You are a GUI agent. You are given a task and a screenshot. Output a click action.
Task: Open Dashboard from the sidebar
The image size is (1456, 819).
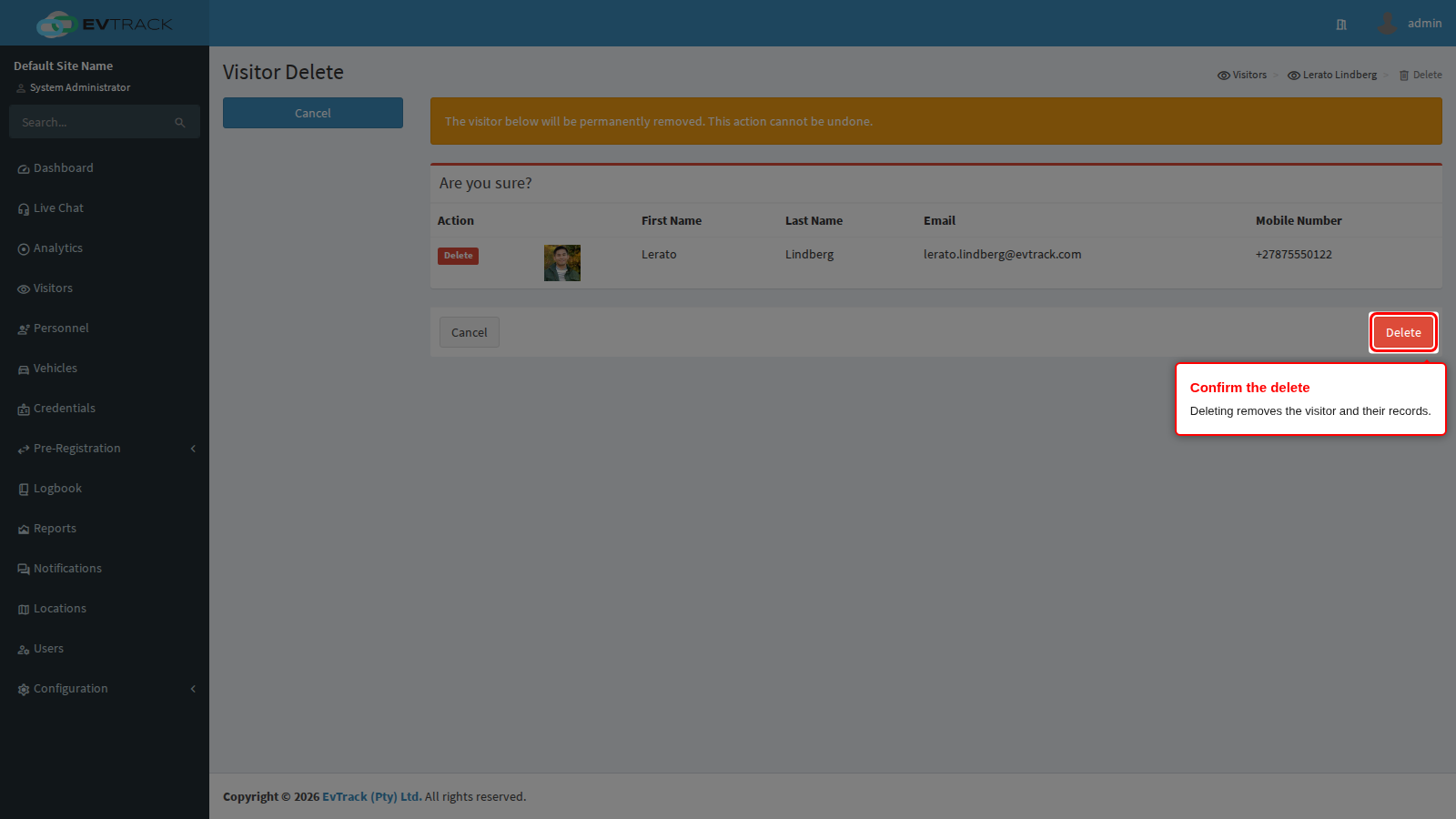tap(105, 168)
